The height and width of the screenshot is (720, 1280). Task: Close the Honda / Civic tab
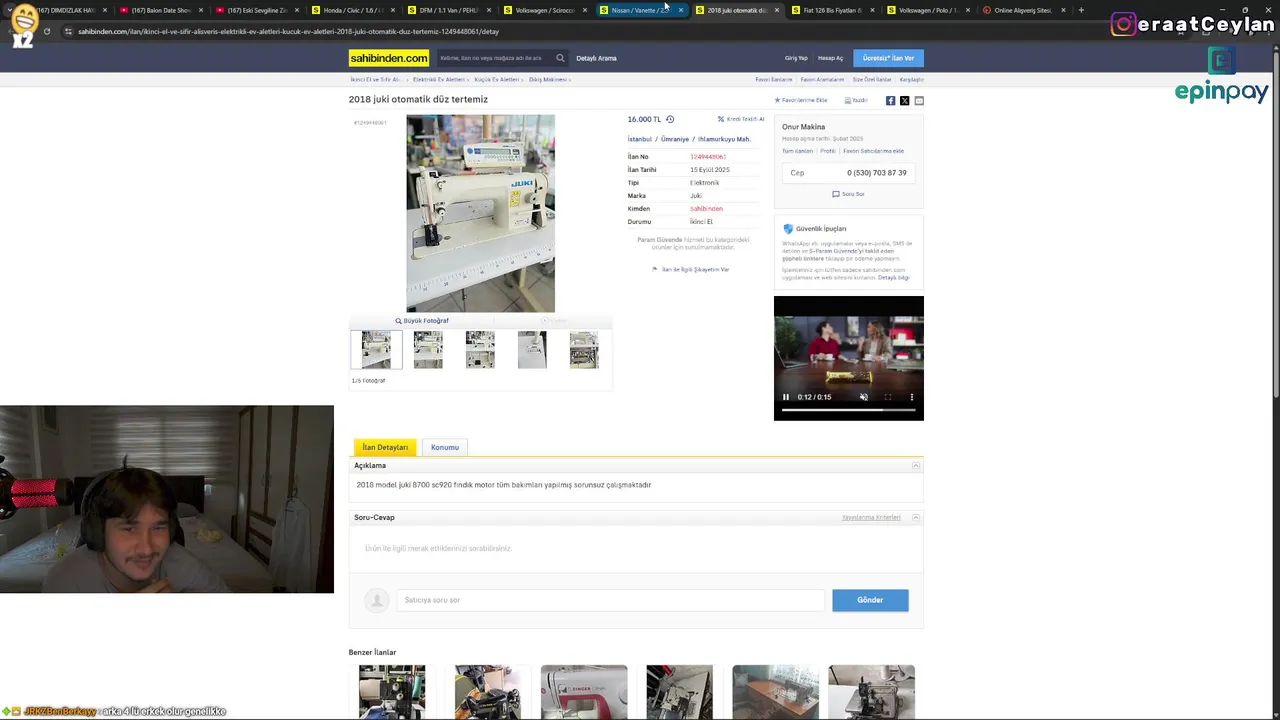tap(393, 10)
